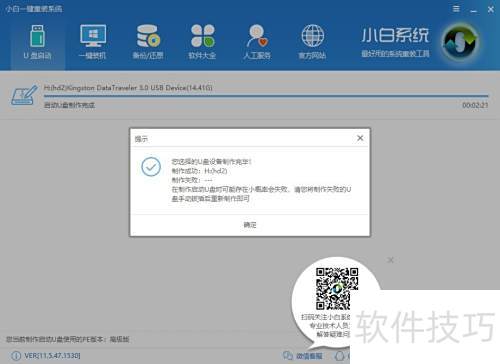Open the hamburger menu in title bar
The height and width of the screenshot is (364, 500).
coord(456,9)
